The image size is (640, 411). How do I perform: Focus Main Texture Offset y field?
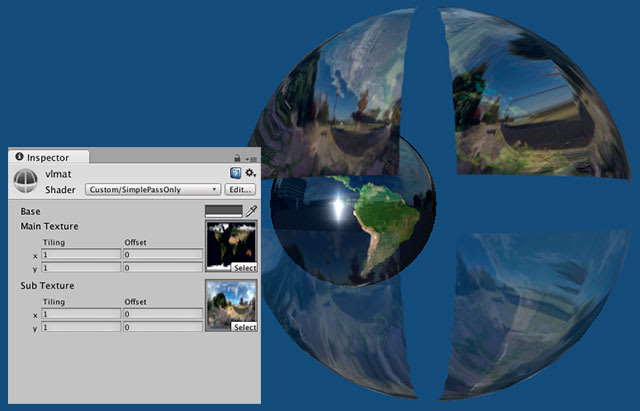[x=162, y=268]
